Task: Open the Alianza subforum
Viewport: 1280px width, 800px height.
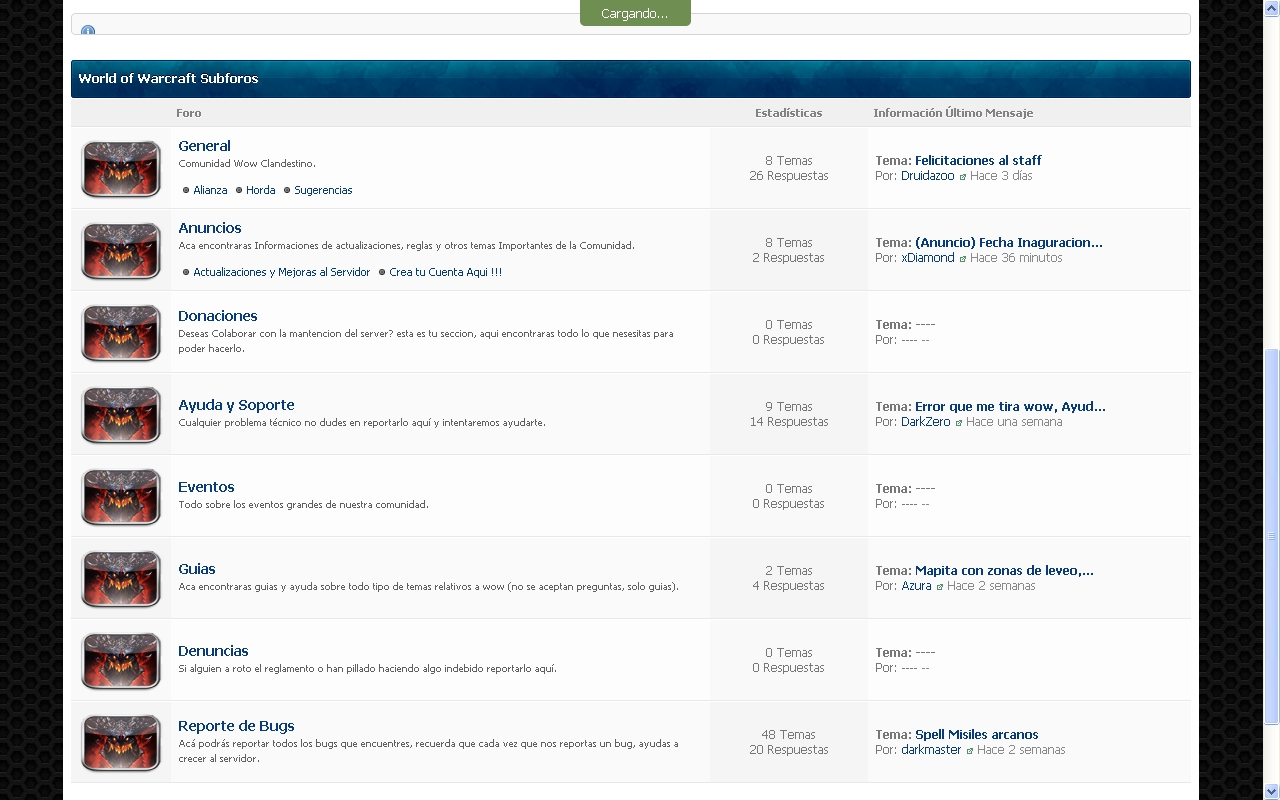Action: pos(210,190)
